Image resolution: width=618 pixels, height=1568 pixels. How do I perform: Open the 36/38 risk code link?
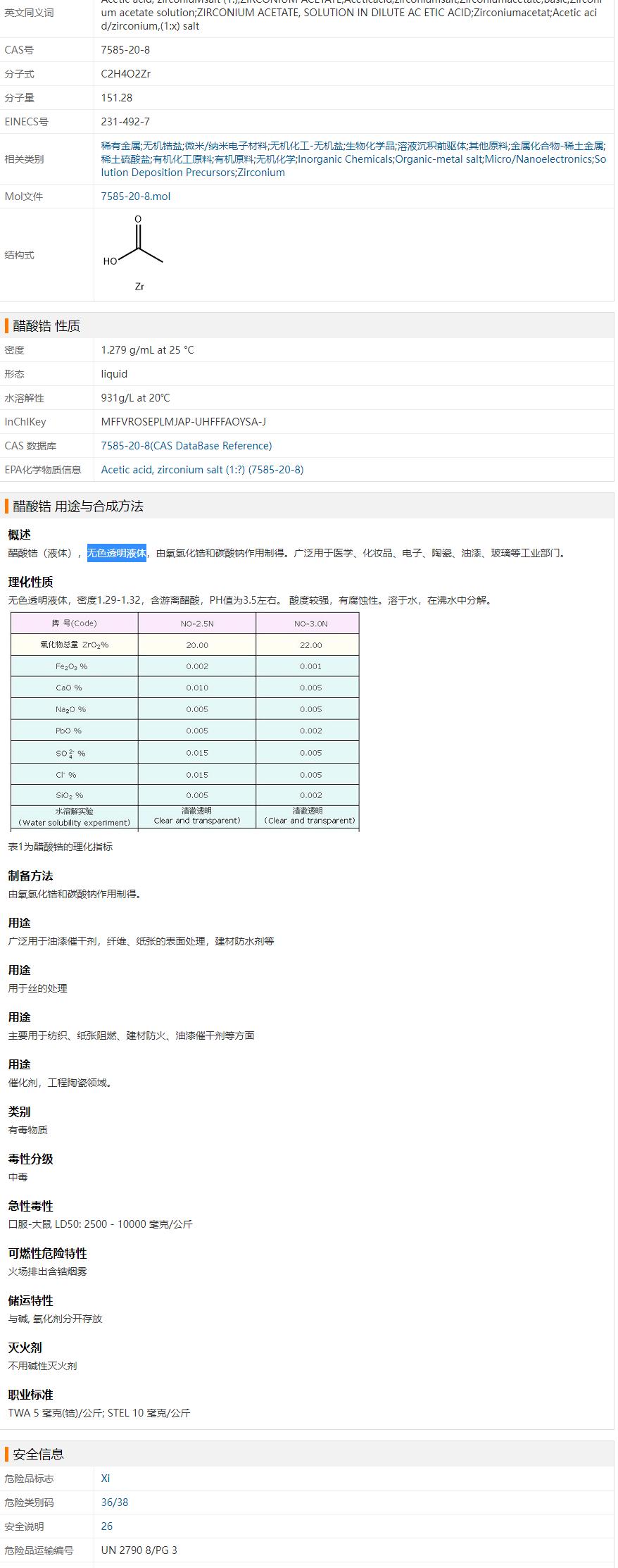(x=115, y=1502)
